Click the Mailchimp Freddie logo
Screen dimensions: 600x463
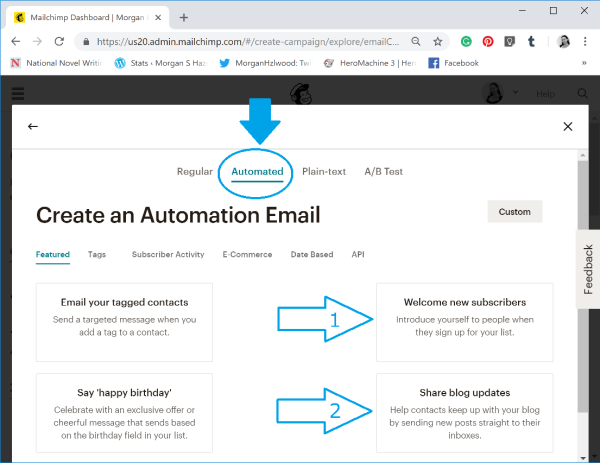tap(301, 94)
